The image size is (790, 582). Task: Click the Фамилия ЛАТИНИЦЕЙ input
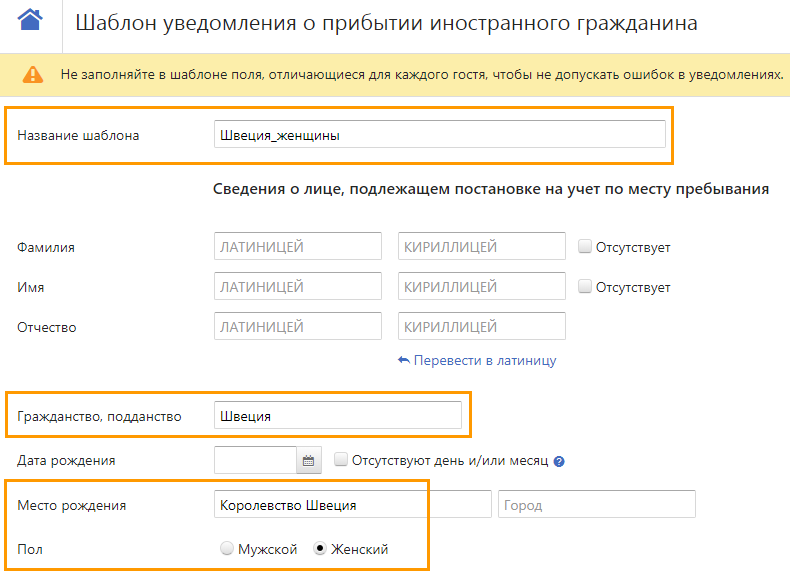point(298,246)
